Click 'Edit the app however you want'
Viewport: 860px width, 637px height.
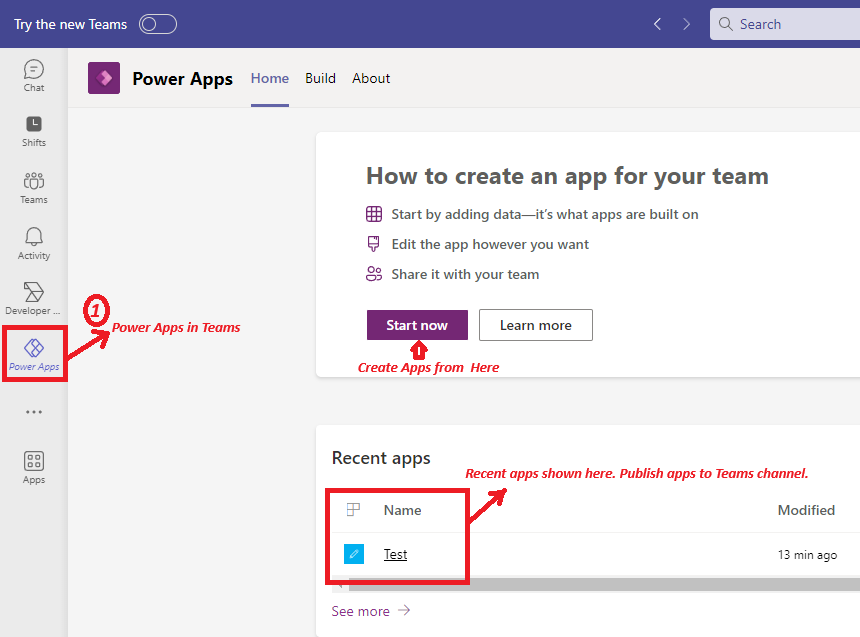click(x=490, y=244)
